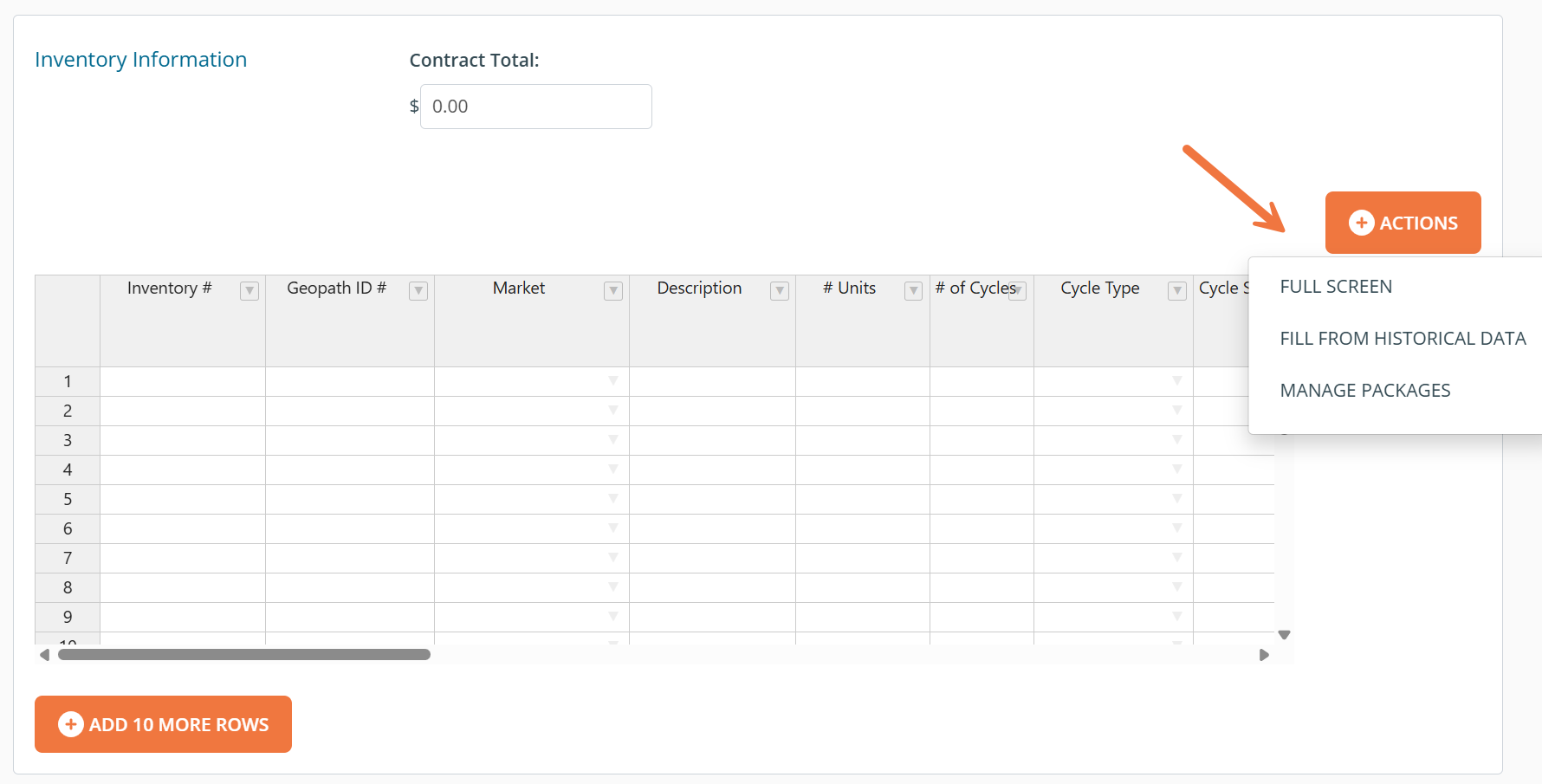Click the right arrow of horizontal scrollbar
The height and width of the screenshot is (784, 1542).
1264,655
